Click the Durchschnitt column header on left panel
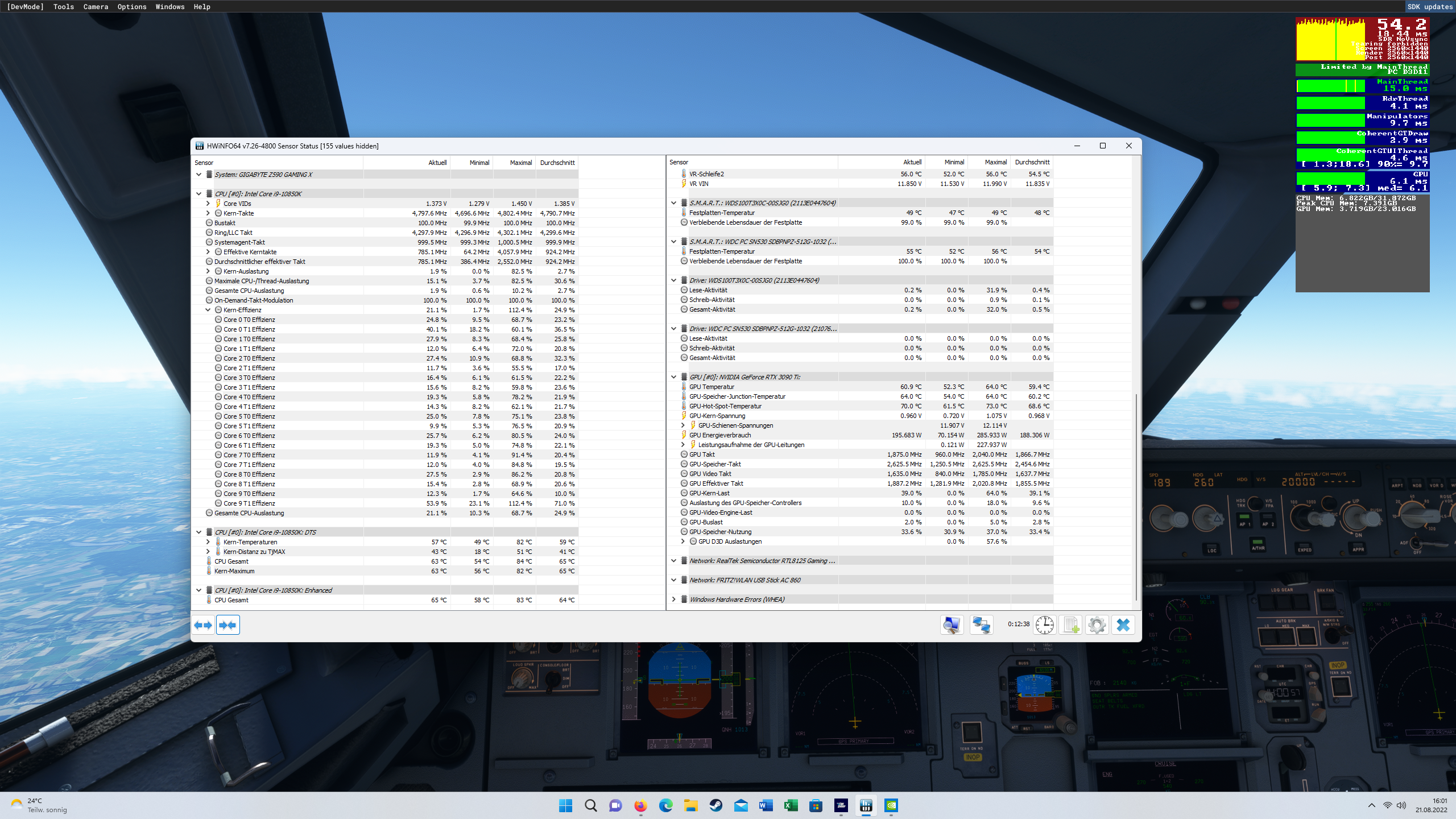Viewport: 1456px width, 819px height. pos(557,163)
